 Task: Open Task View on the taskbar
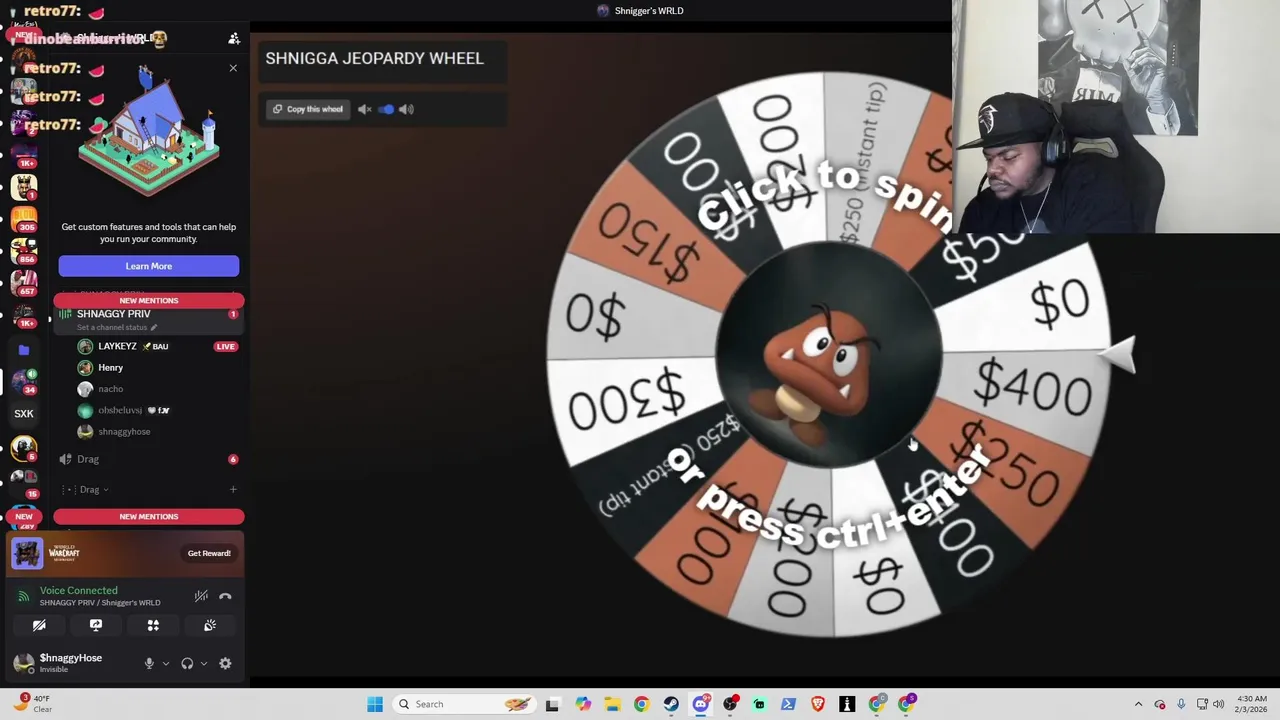(x=552, y=704)
